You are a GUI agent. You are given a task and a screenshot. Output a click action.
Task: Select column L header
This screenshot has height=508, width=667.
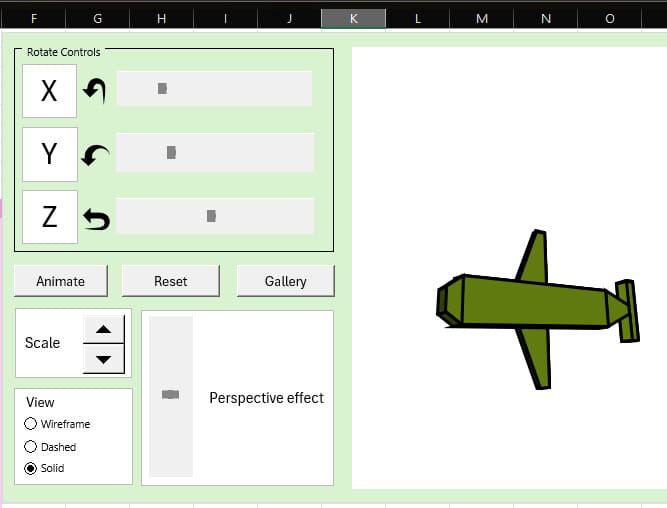[418, 18]
